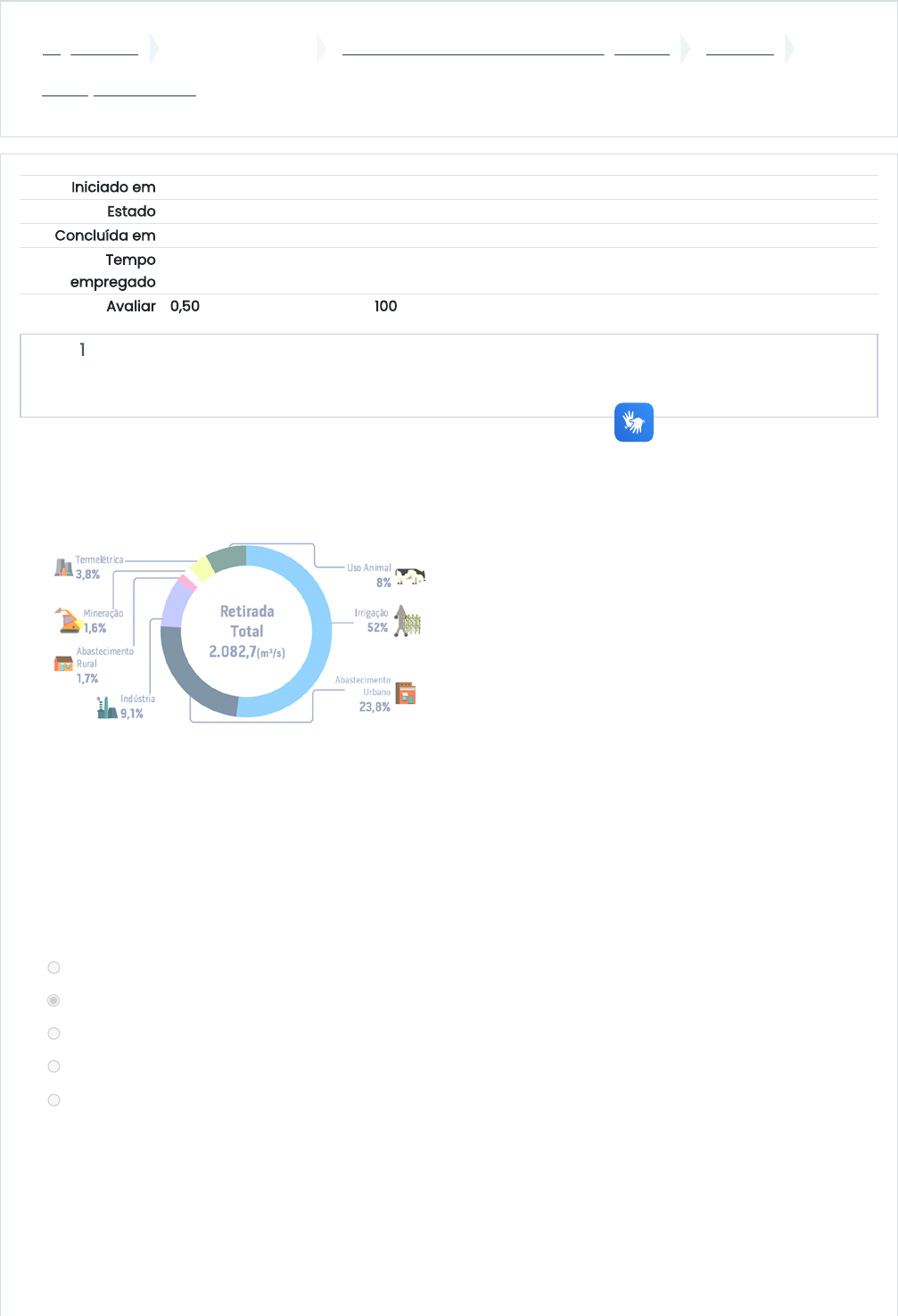Select the first answer radio button
Viewport: 898px width, 1316px height.
click(54, 968)
